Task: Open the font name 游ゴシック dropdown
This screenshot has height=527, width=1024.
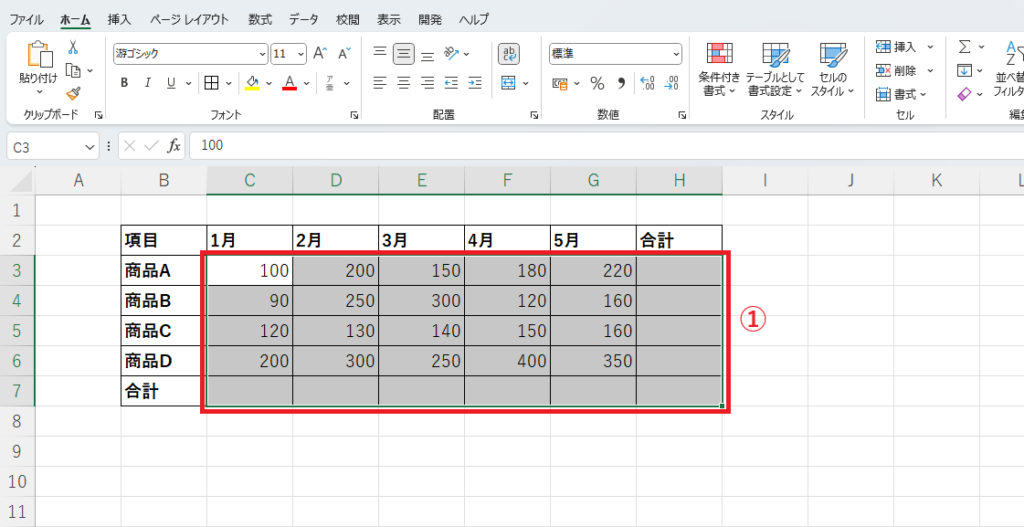Action: click(263, 54)
